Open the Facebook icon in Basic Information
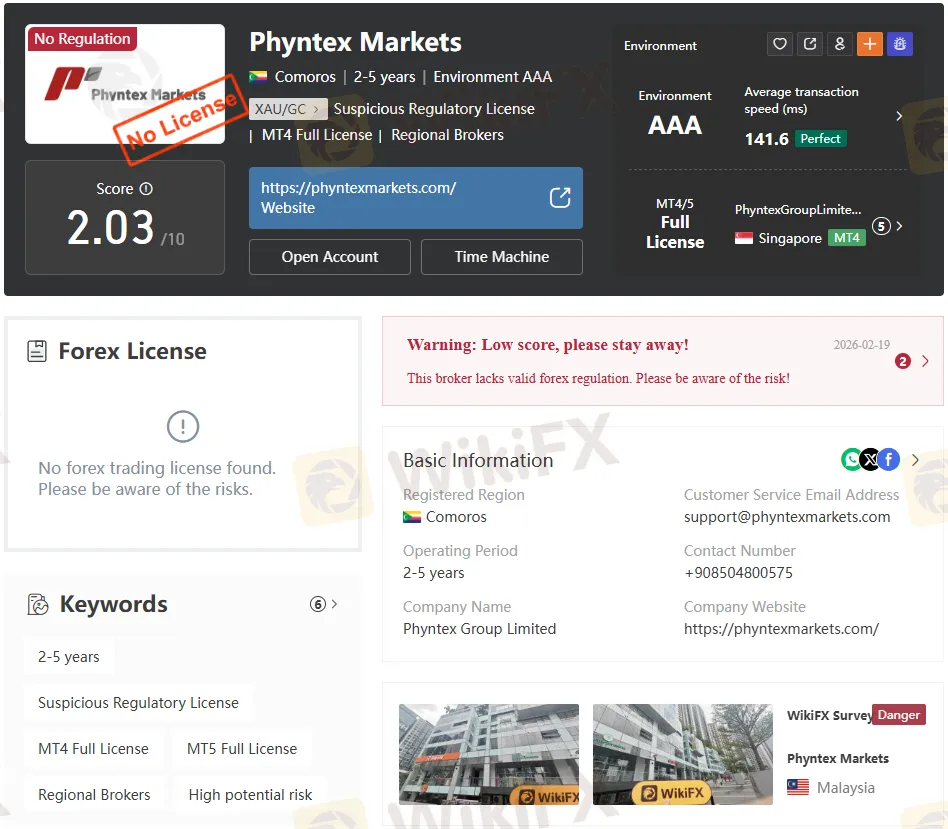 [889, 459]
